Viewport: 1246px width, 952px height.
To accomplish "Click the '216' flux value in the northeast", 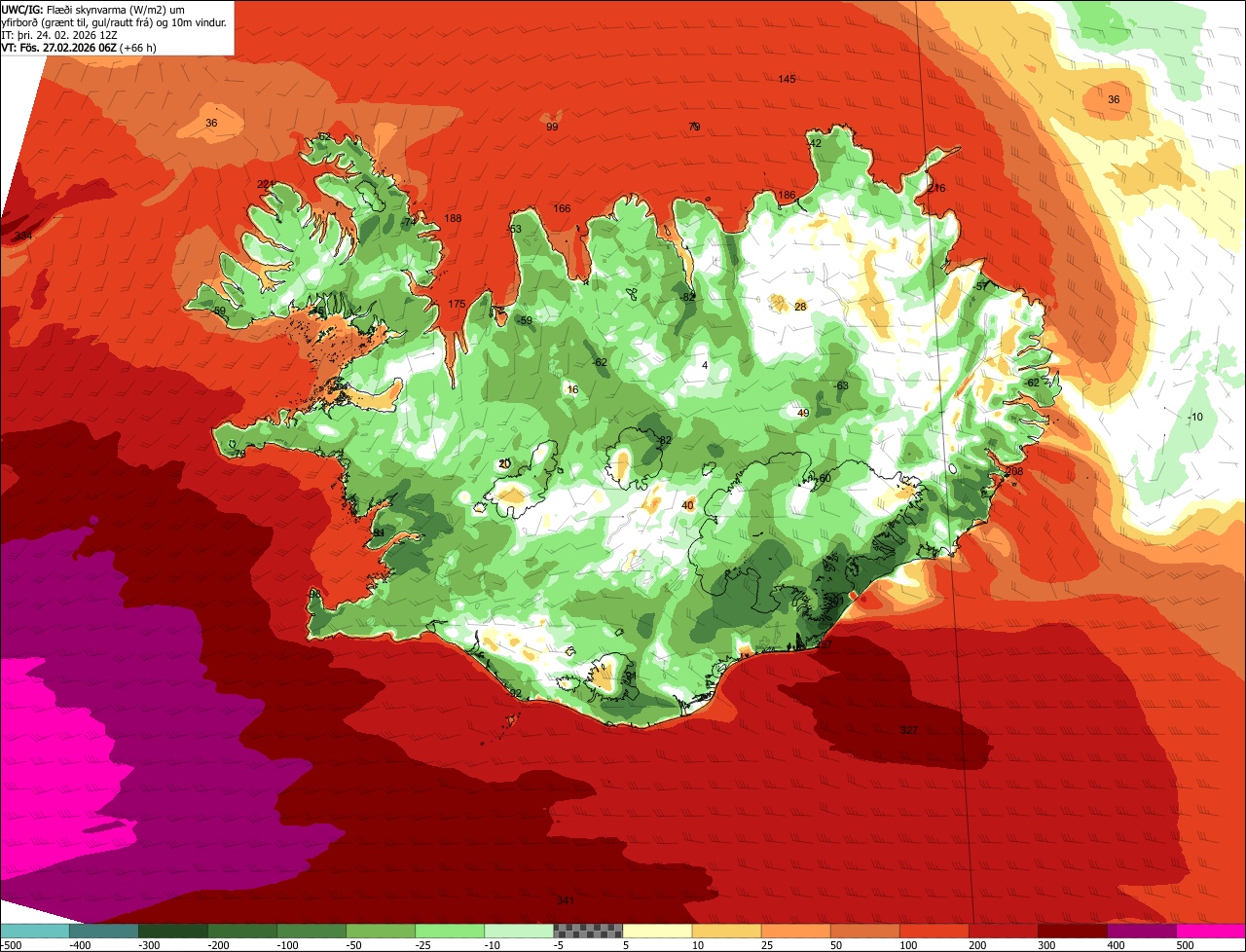I will point(936,188).
